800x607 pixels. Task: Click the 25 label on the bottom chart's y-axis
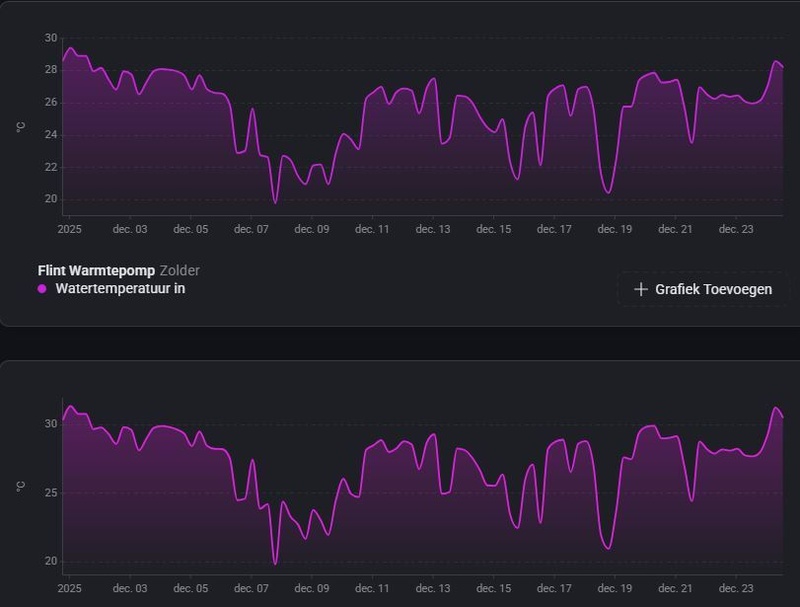coord(50,493)
